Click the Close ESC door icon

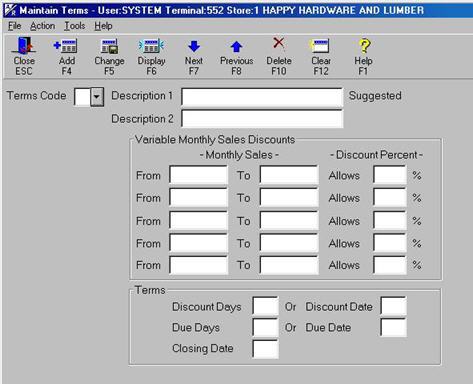pyautogui.click(x=24, y=46)
